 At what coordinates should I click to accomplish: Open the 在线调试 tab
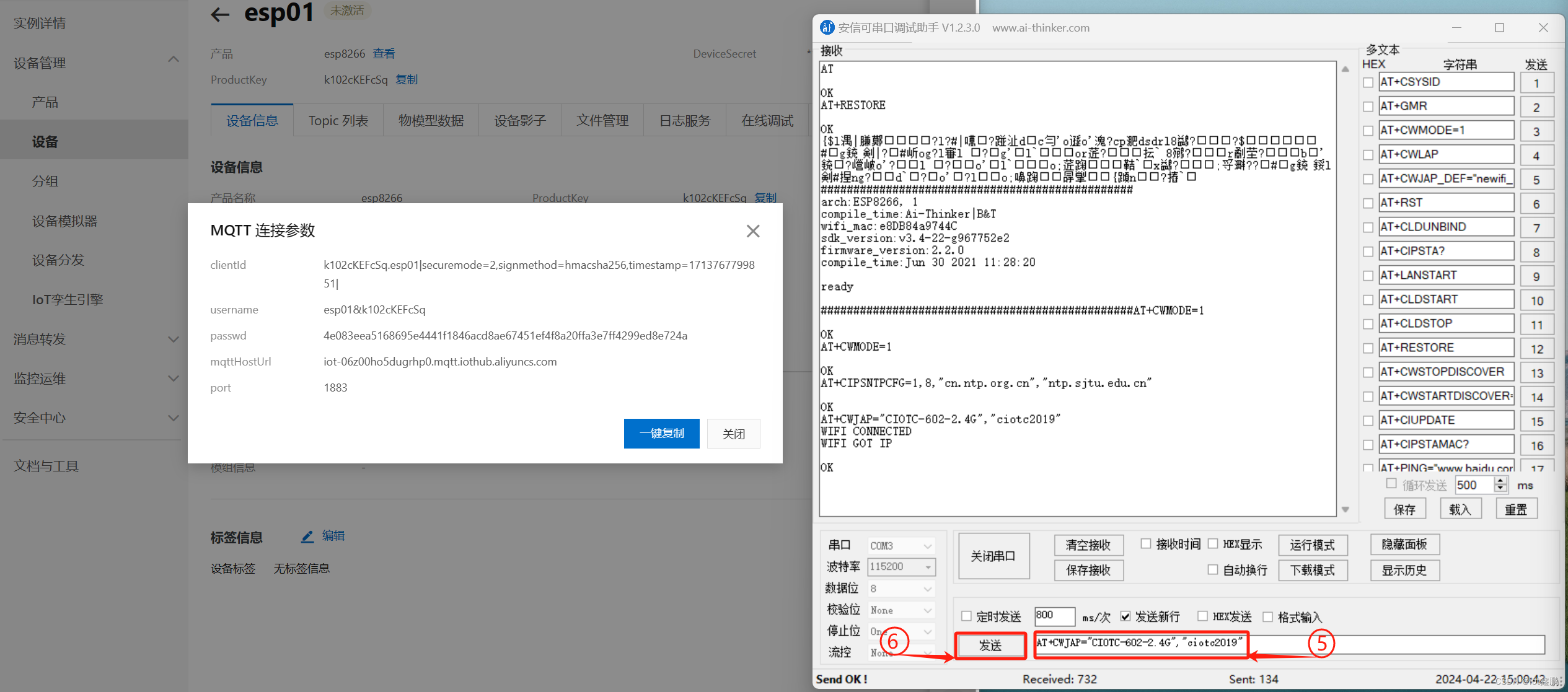click(x=767, y=120)
